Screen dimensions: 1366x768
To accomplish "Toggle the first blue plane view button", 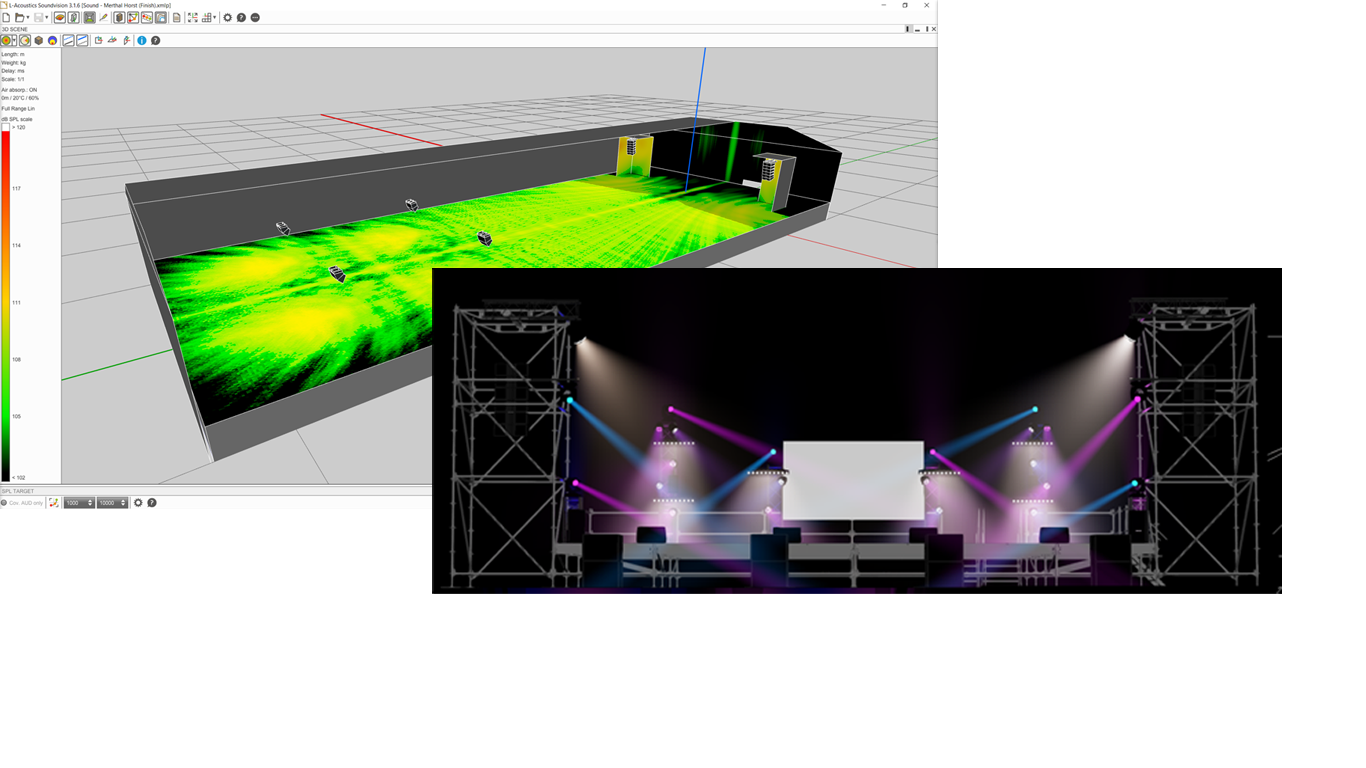I will pos(68,41).
